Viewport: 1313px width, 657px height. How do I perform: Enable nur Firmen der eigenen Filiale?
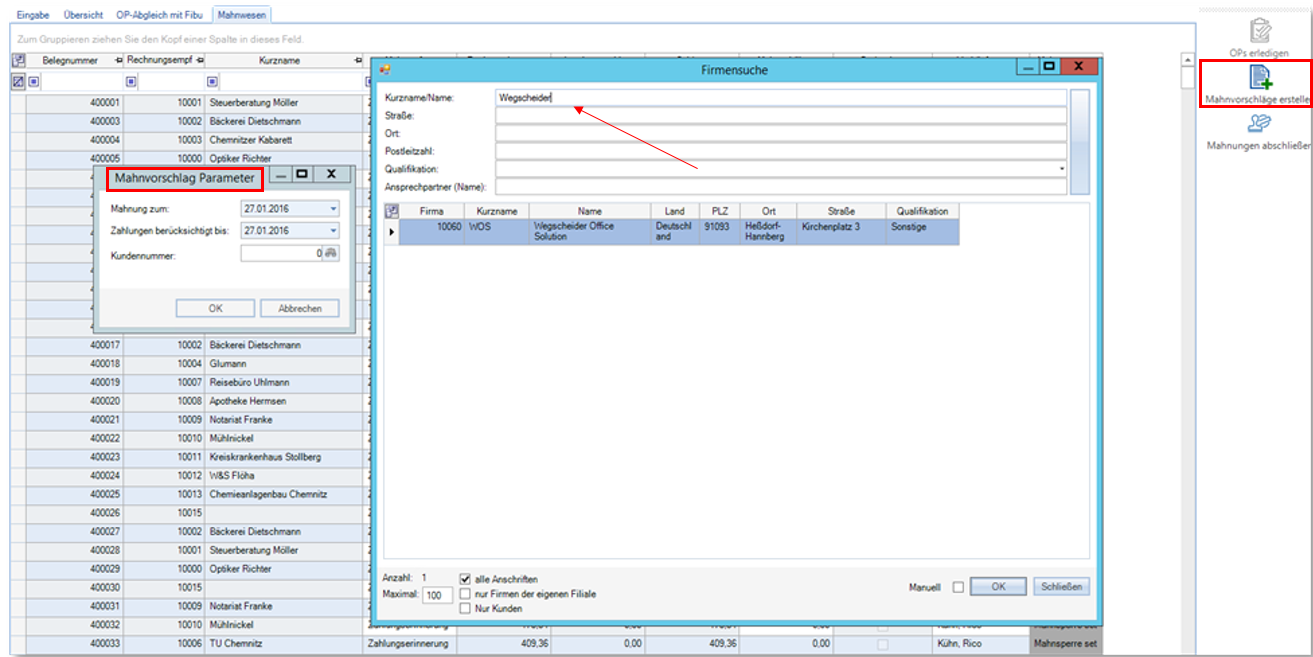(x=465, y=594)
